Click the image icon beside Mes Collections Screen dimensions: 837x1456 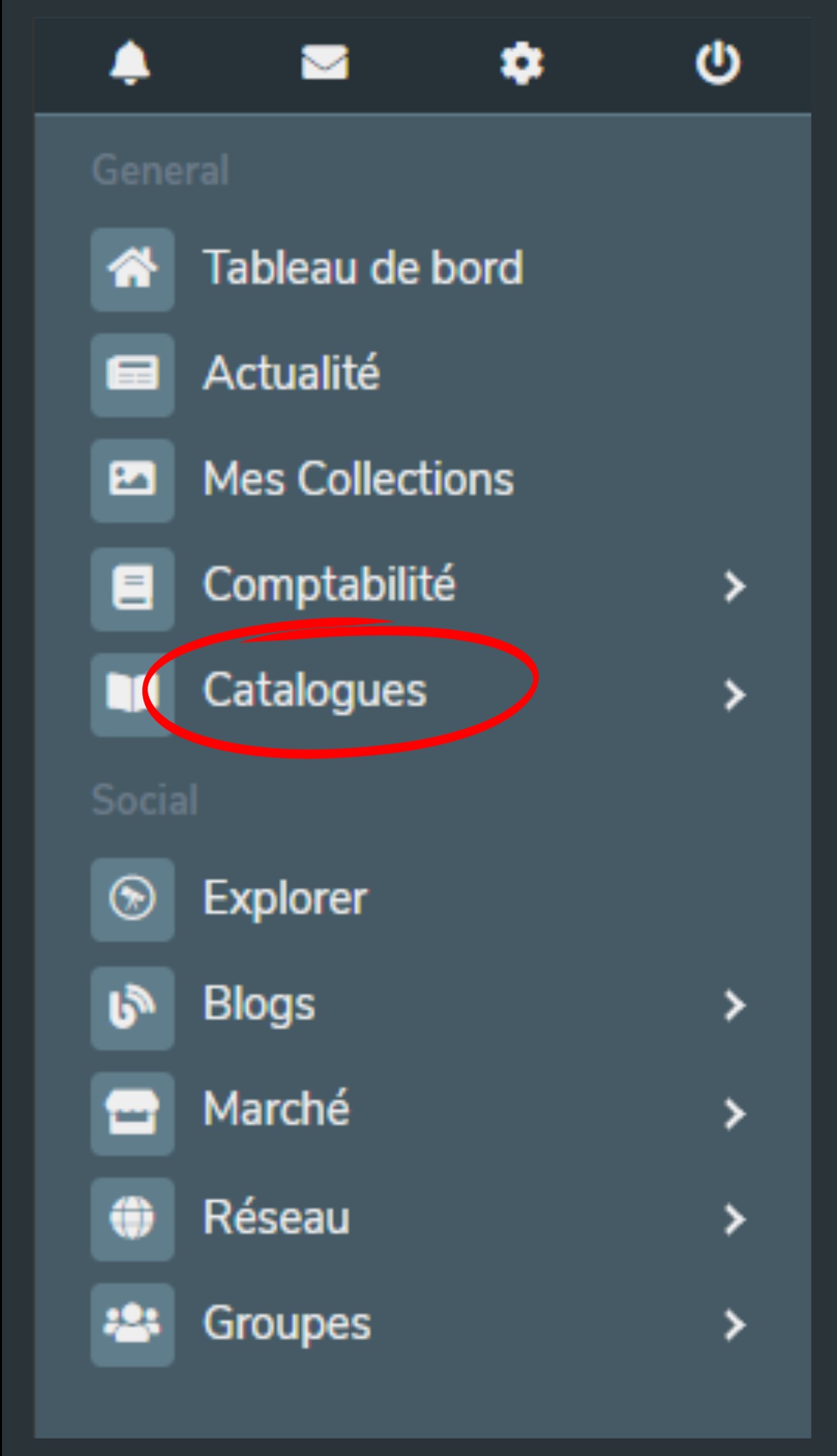coord(133,480)
